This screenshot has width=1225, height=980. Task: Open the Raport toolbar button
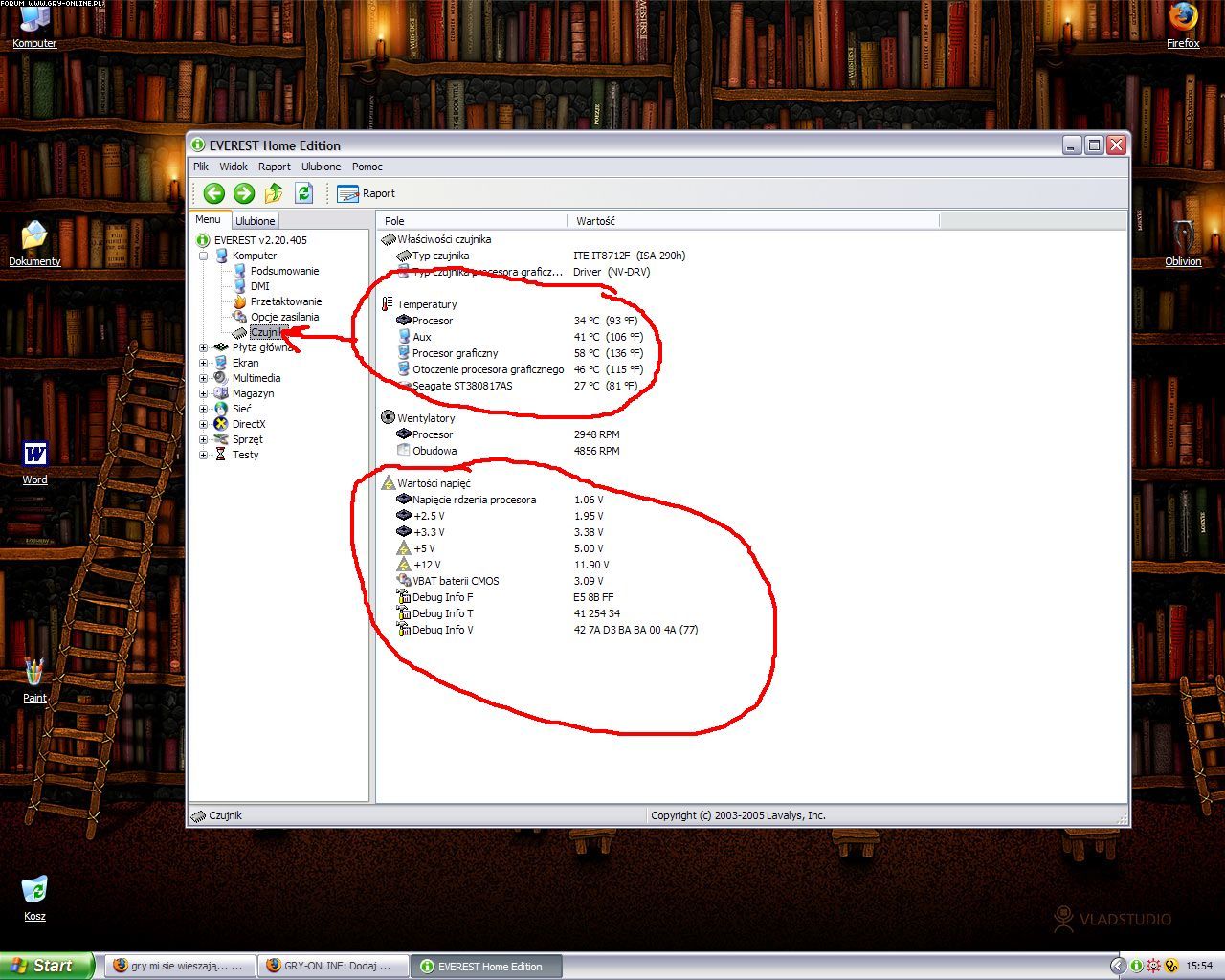pyautogui.click(x=367, y=193)
